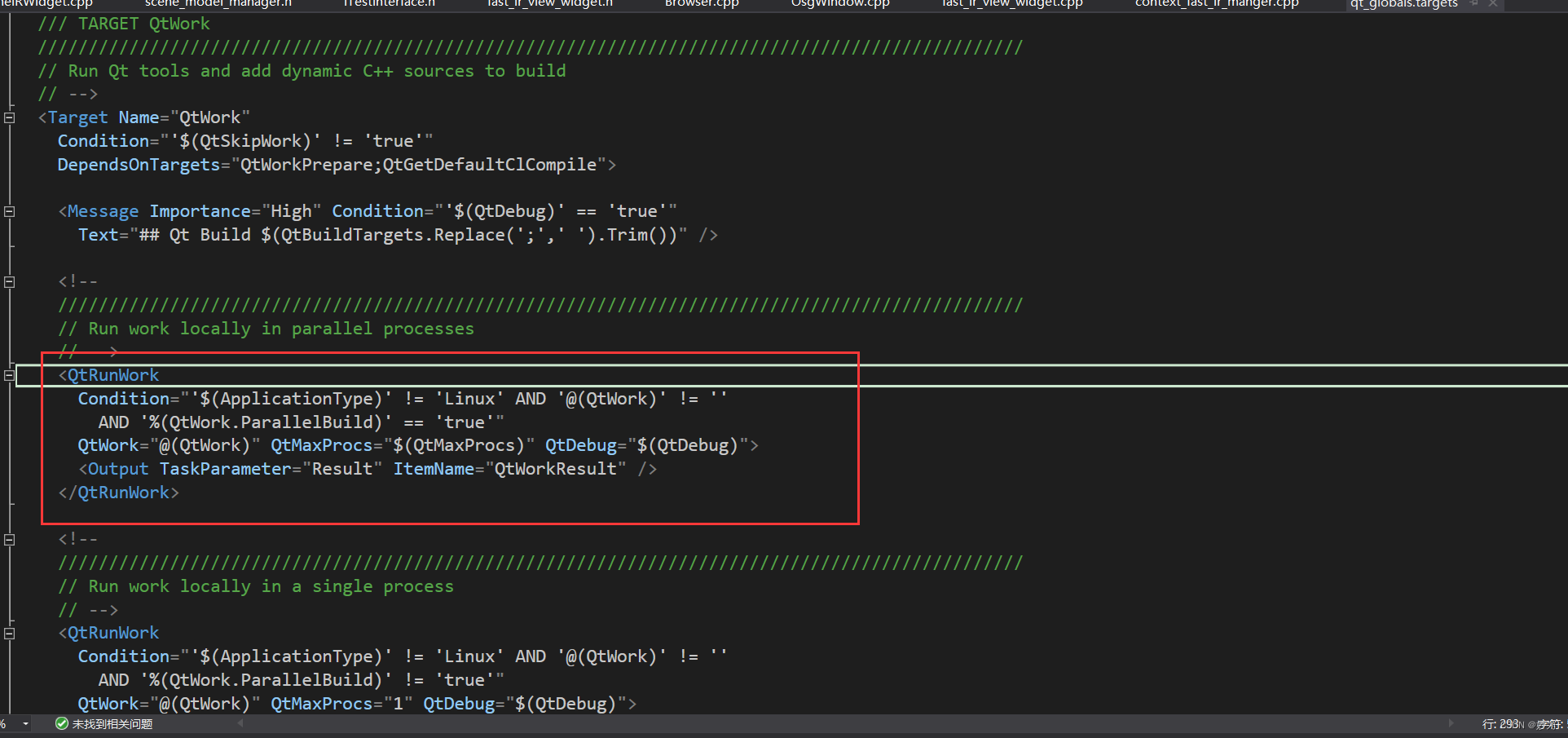
Task: Collapse the second QtRunWork element fold marker
Action: [x=10, y=633]
